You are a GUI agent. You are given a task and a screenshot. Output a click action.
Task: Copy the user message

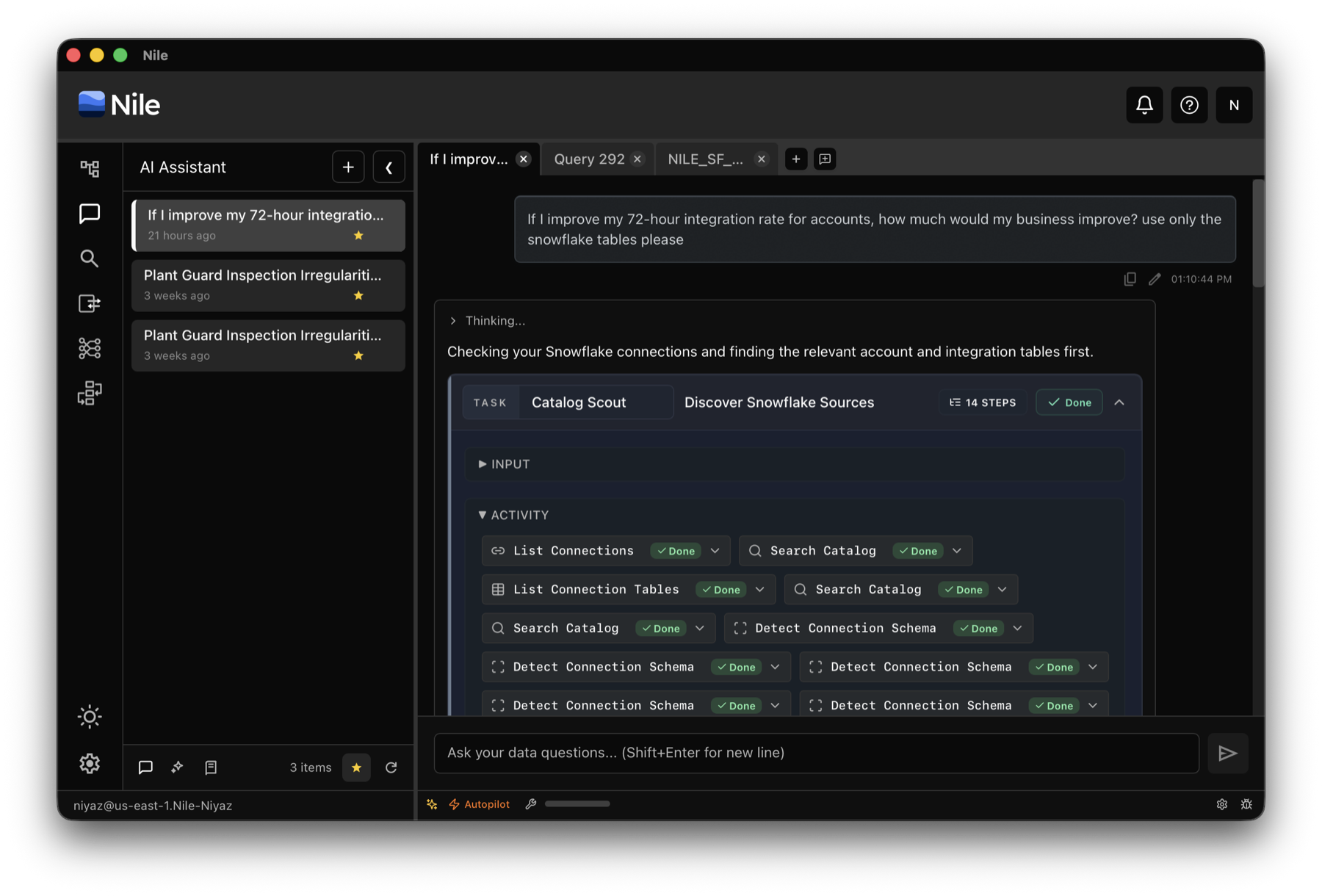point(1130,279)
